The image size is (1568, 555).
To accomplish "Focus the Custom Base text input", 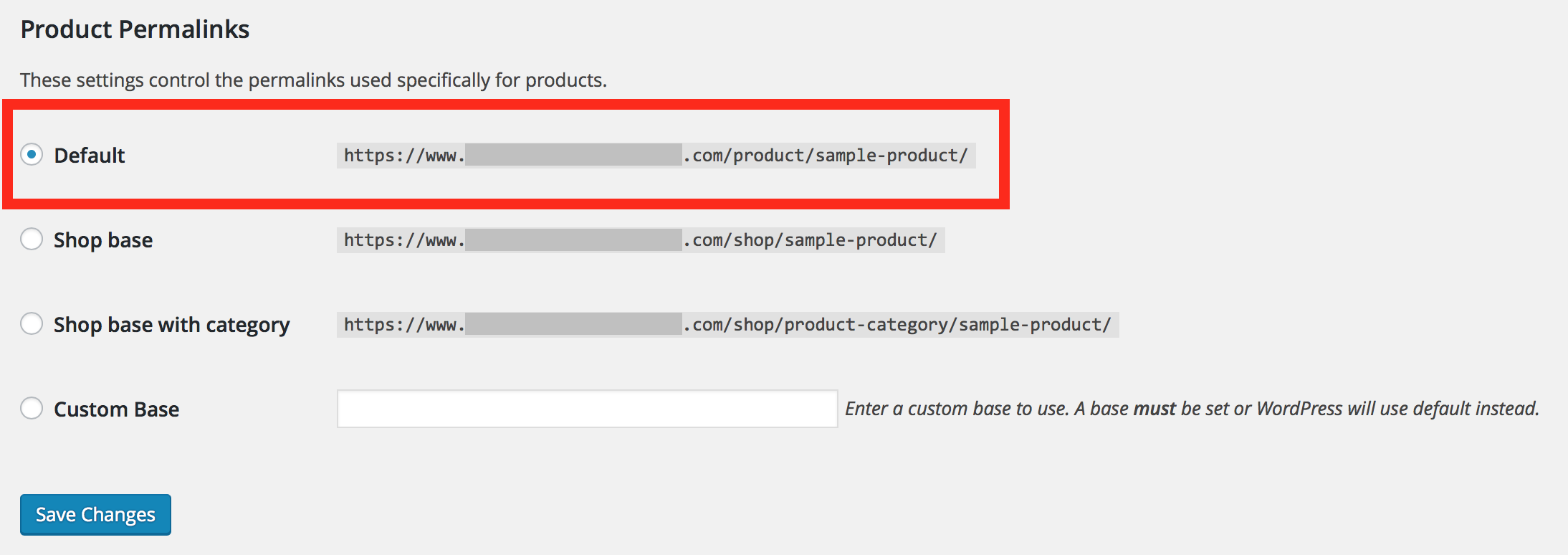I will tap(587, 409).
